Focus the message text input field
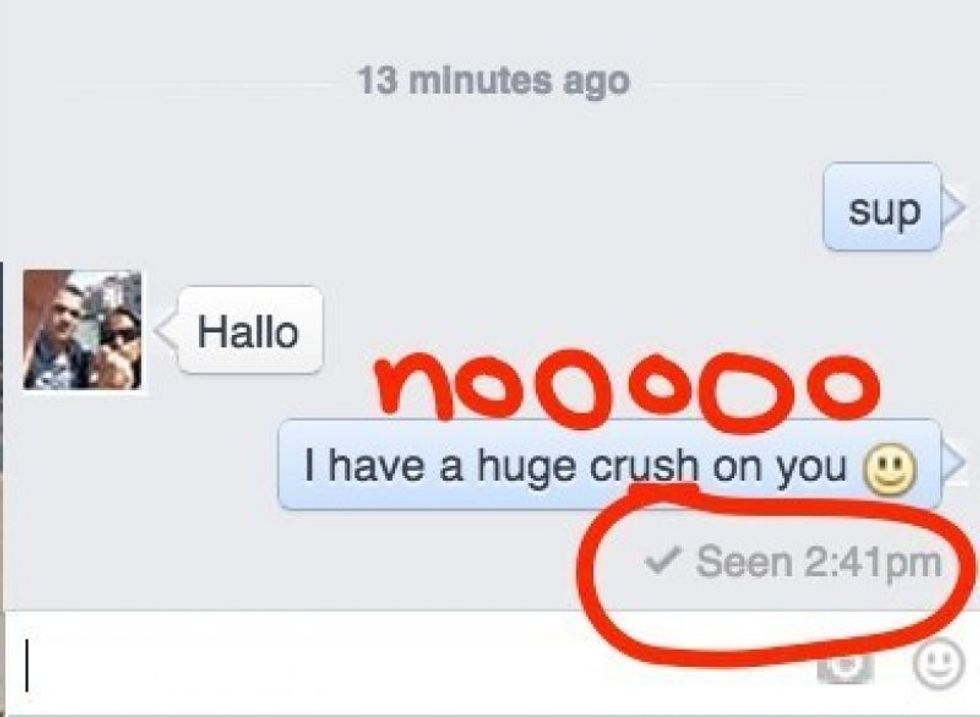Screen dimensions: 980x717 pos(406,664)
